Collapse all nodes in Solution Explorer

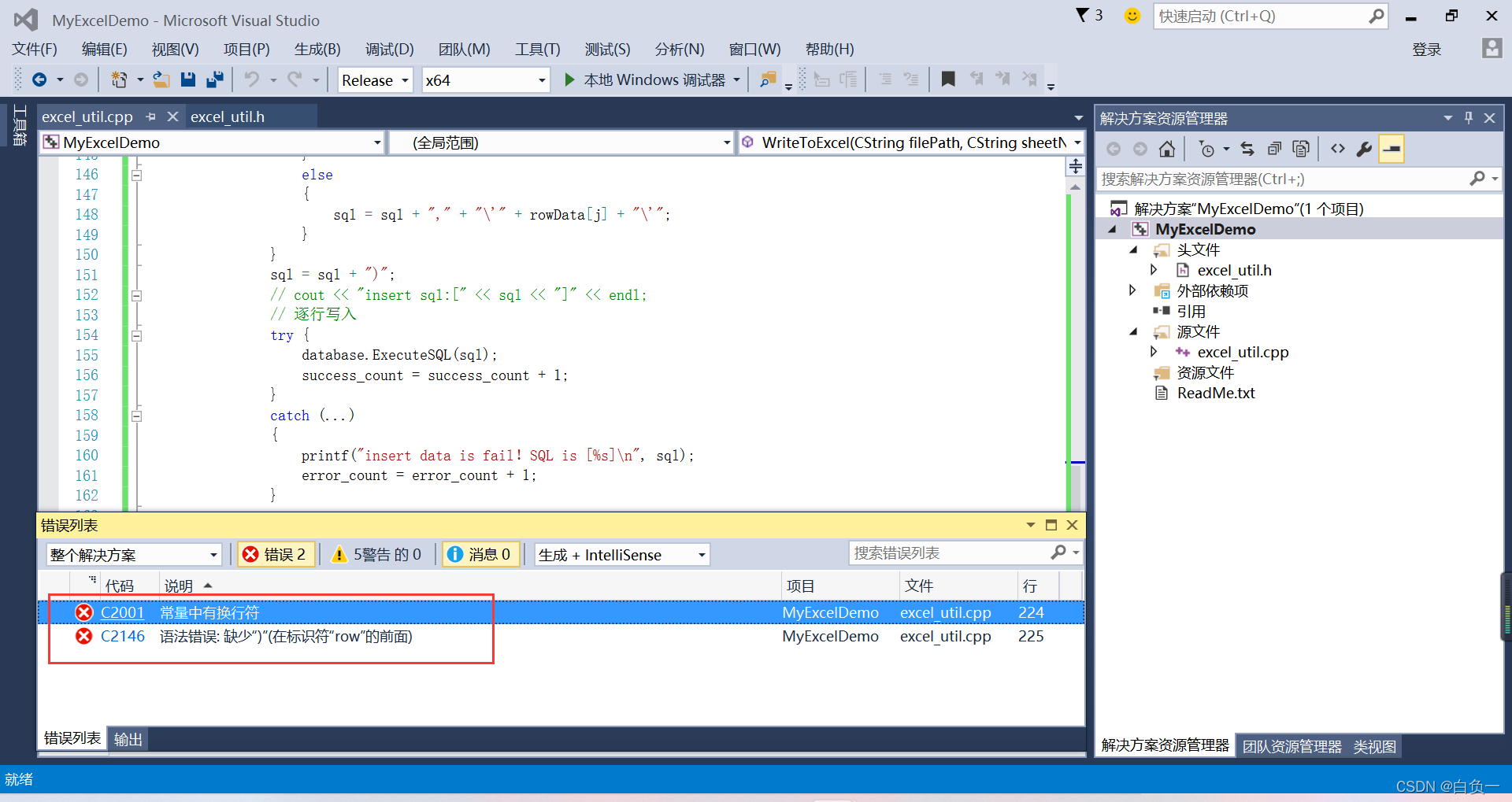pyautogui.click(x=1274, y=149)
